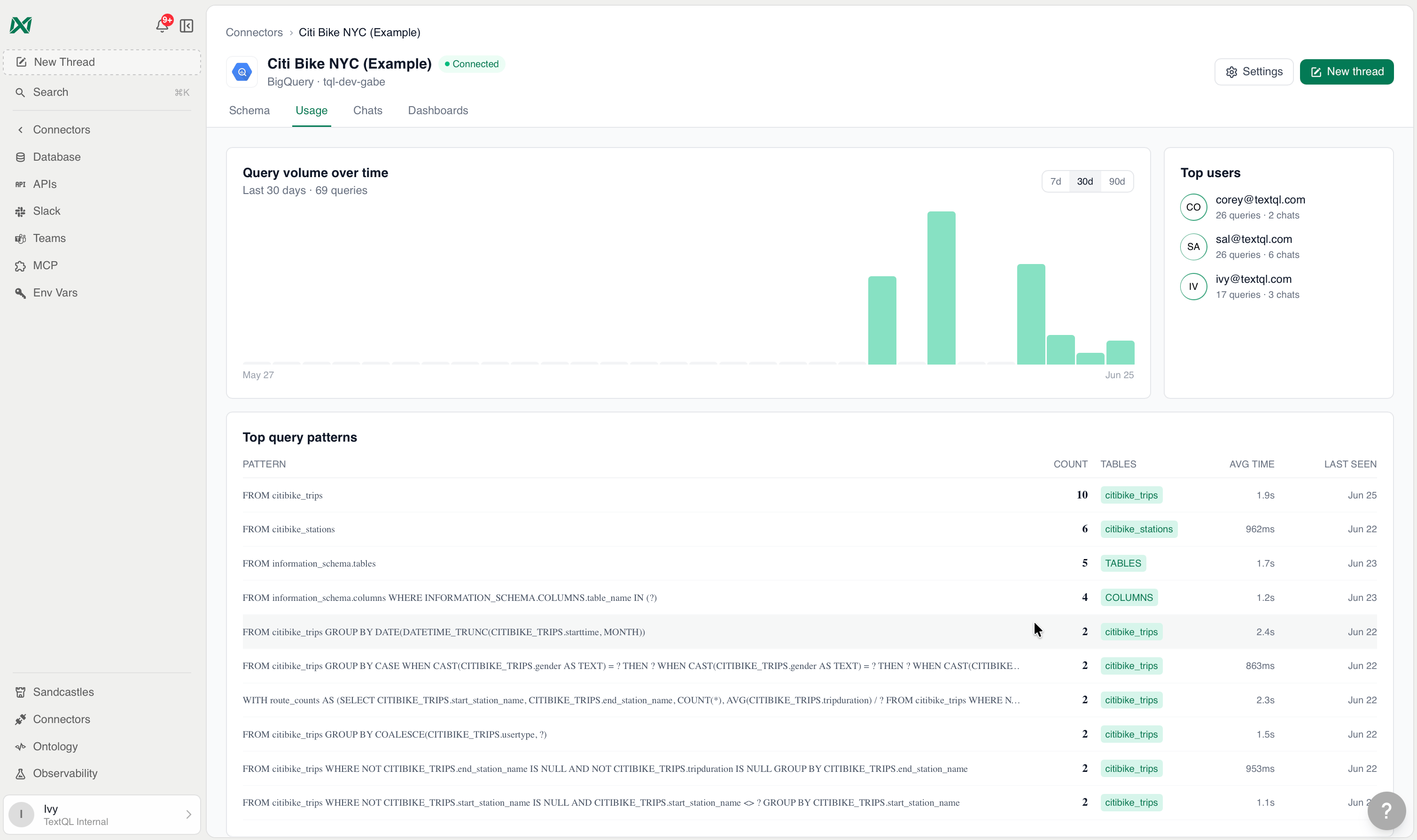This screenshot has width=1417, height=840.
Task: Click the Observability flask icon
Action: [x=20, y=773]
